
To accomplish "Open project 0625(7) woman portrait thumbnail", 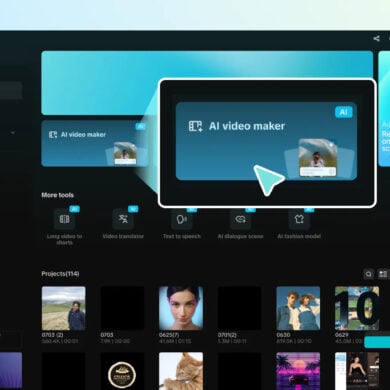I will pyautogui.click(x=181, y=308).
